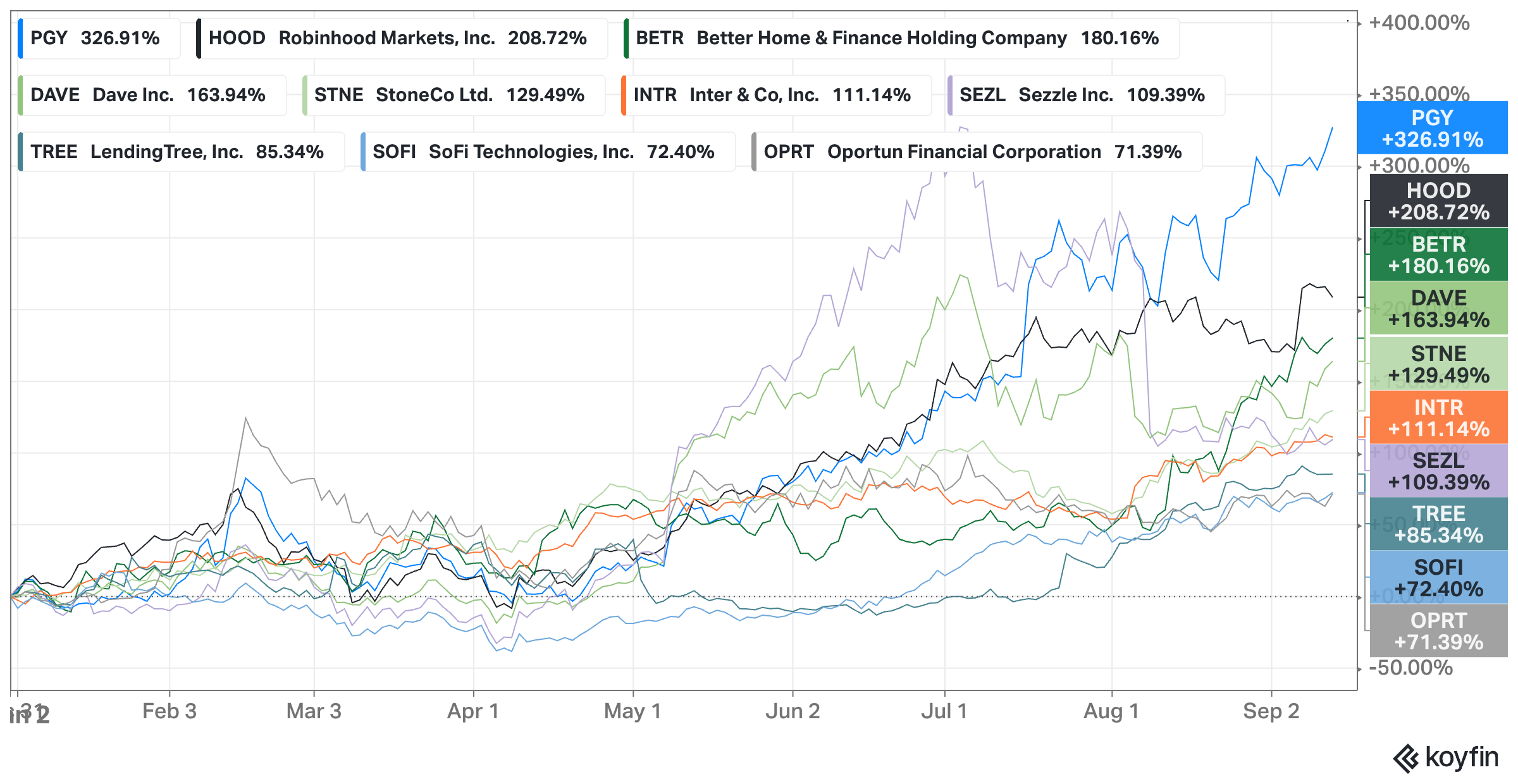Select the HOOD Robinhood Markets legend item
Screen dimensions: 1518x784
point(402,39)
